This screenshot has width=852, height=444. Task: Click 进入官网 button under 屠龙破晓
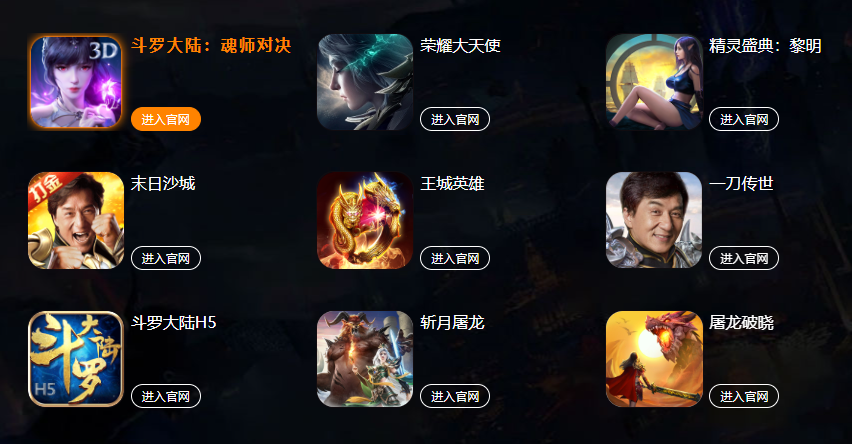coord(744,396)
